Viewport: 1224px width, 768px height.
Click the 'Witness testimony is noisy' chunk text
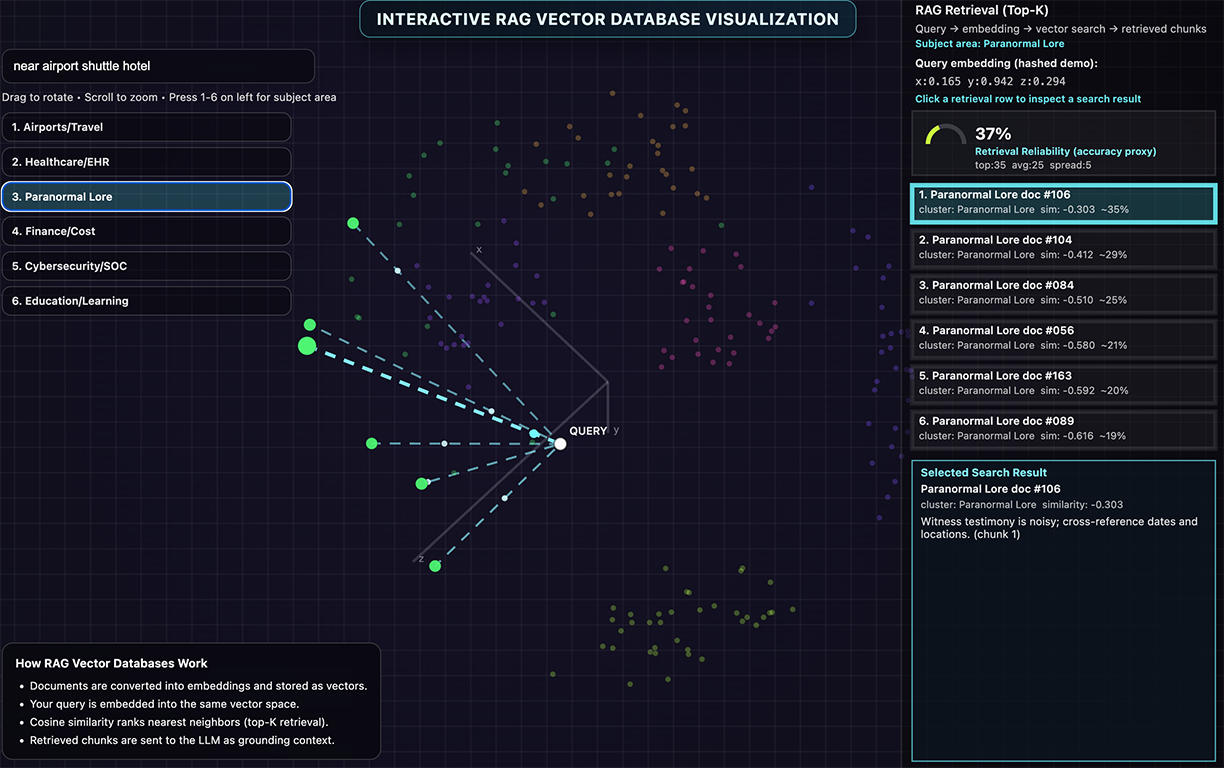pyautogui.click(x=1059, y=528)
